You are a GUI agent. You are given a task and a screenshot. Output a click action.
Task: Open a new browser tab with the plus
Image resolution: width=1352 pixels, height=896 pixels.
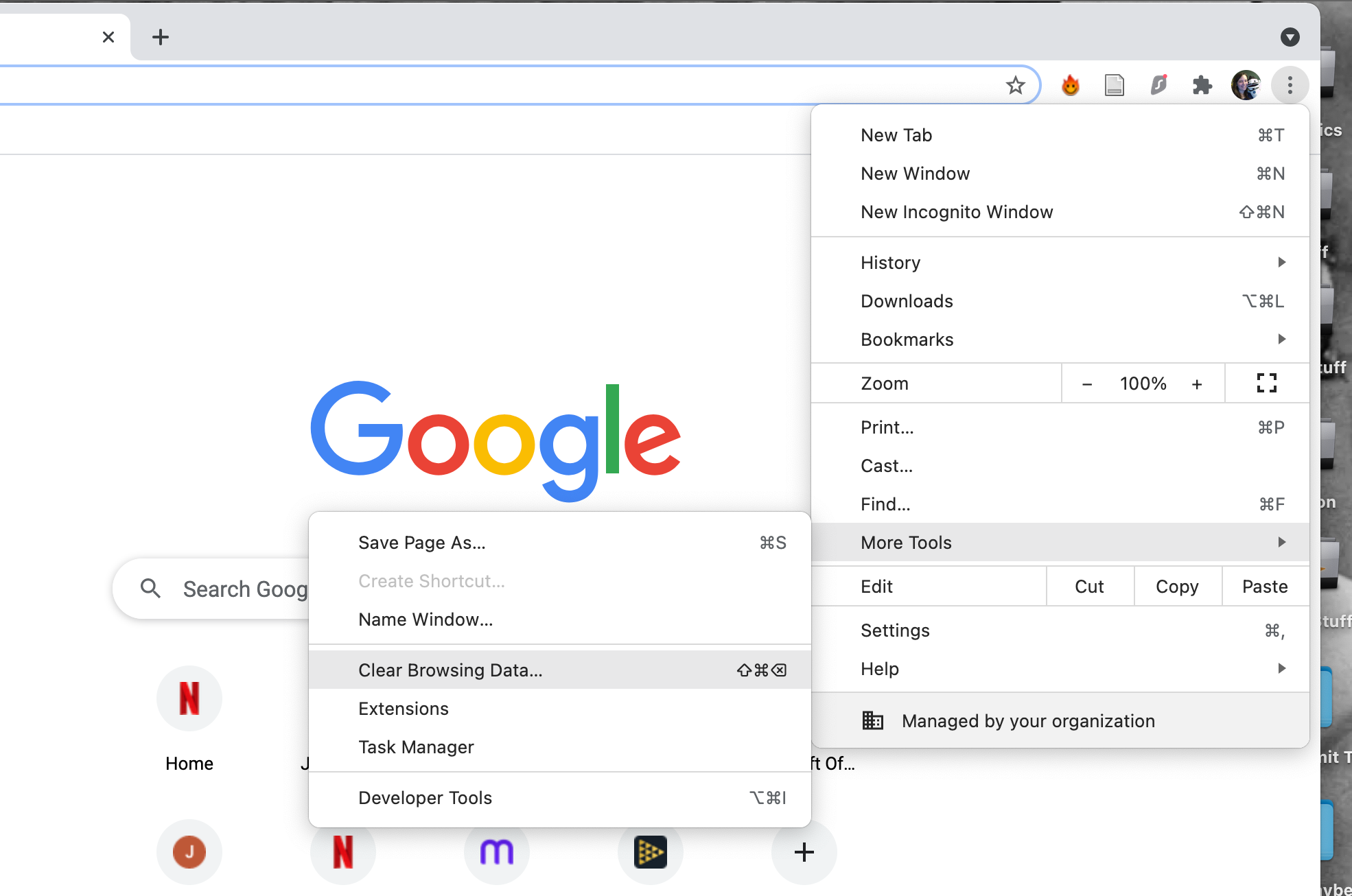[x=161, y=36]
